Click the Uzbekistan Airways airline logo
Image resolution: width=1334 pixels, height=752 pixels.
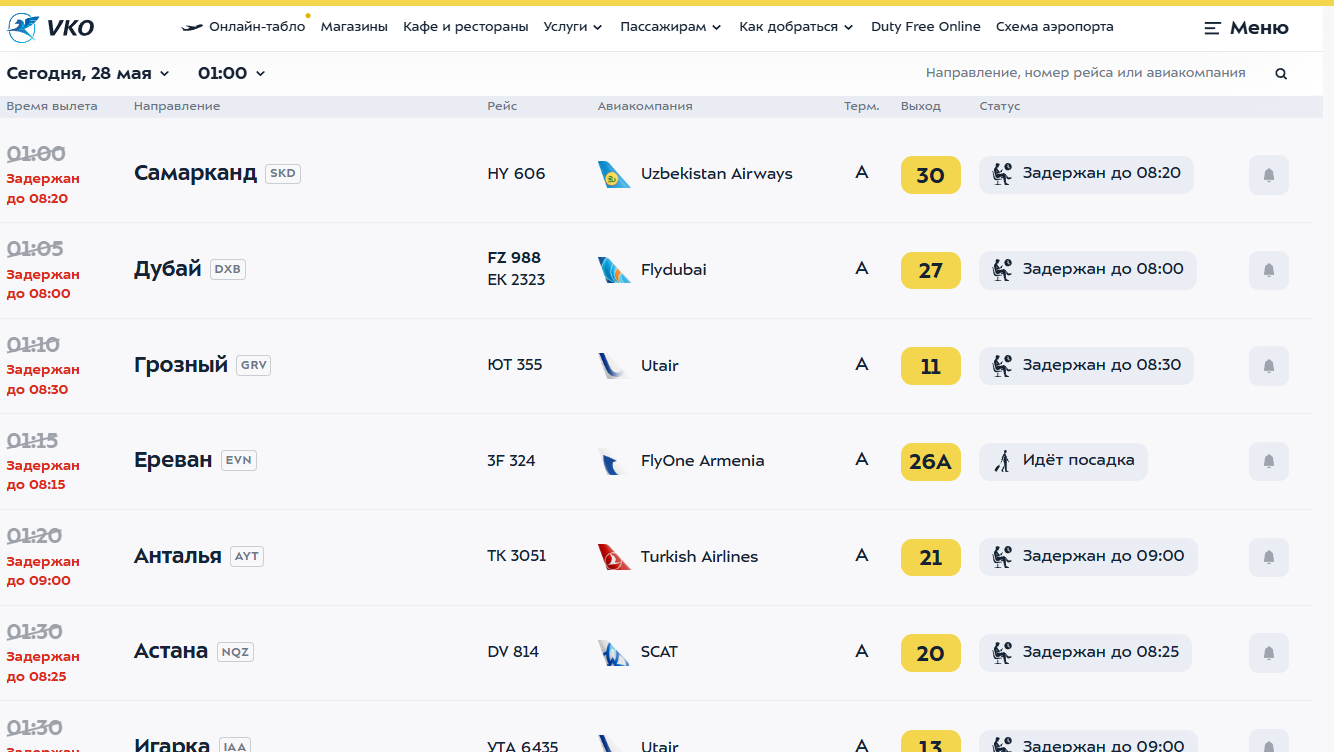(614, 175)
